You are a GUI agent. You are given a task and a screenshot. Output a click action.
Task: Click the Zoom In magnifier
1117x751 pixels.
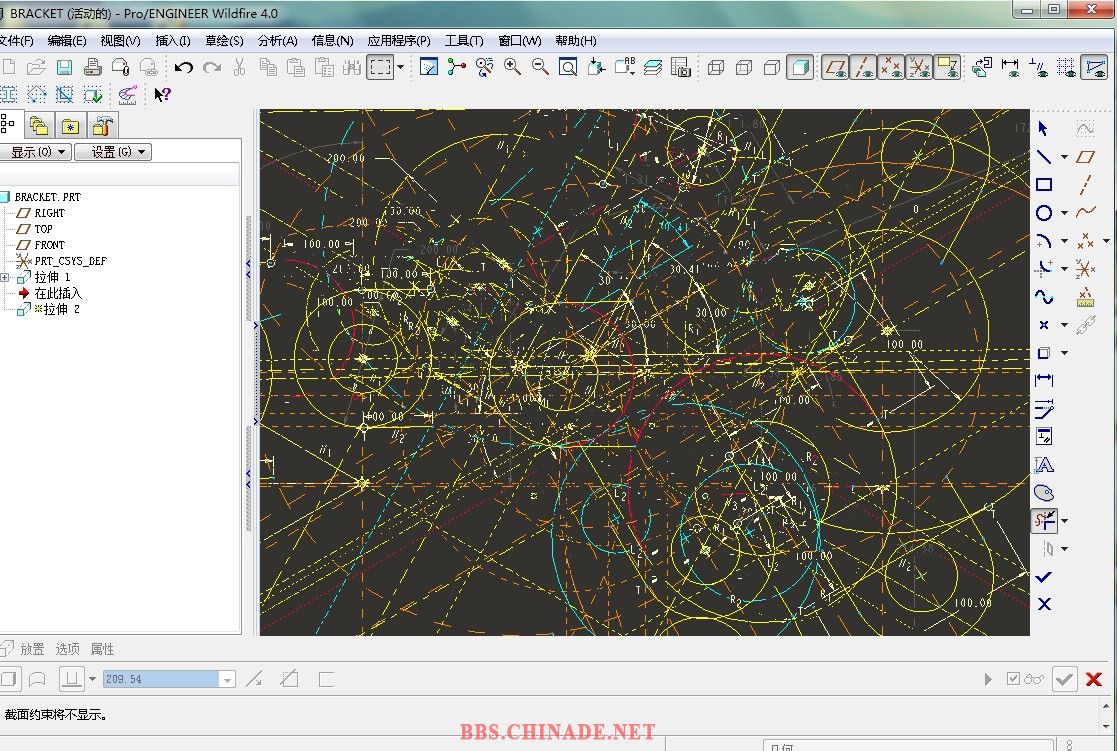512,67
